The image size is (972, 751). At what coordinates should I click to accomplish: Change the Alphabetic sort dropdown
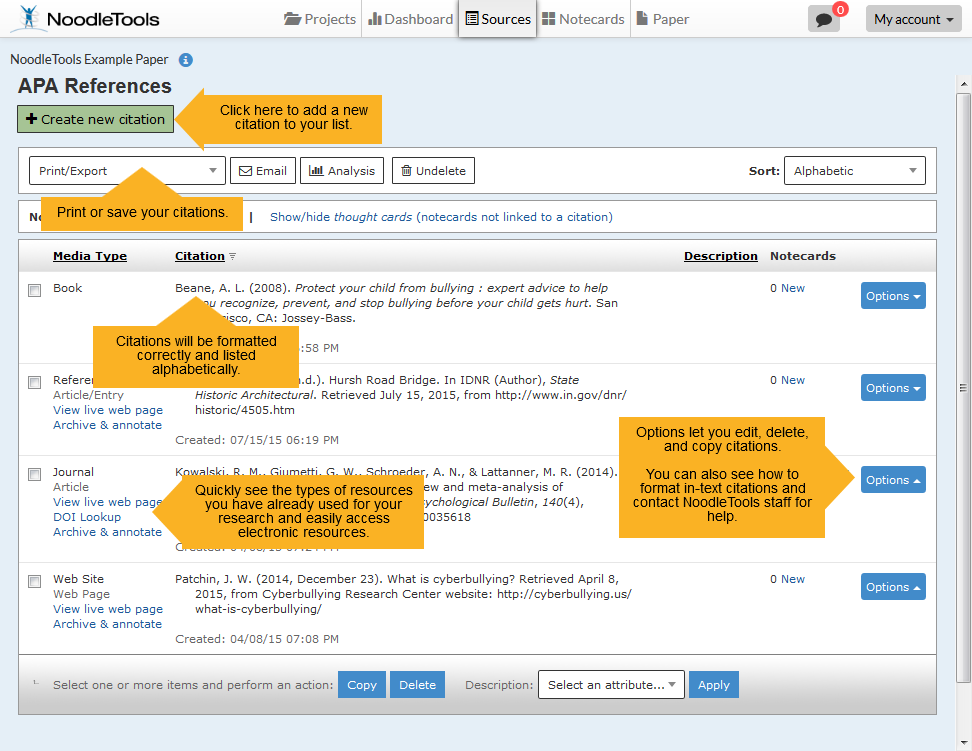(855, 171)
